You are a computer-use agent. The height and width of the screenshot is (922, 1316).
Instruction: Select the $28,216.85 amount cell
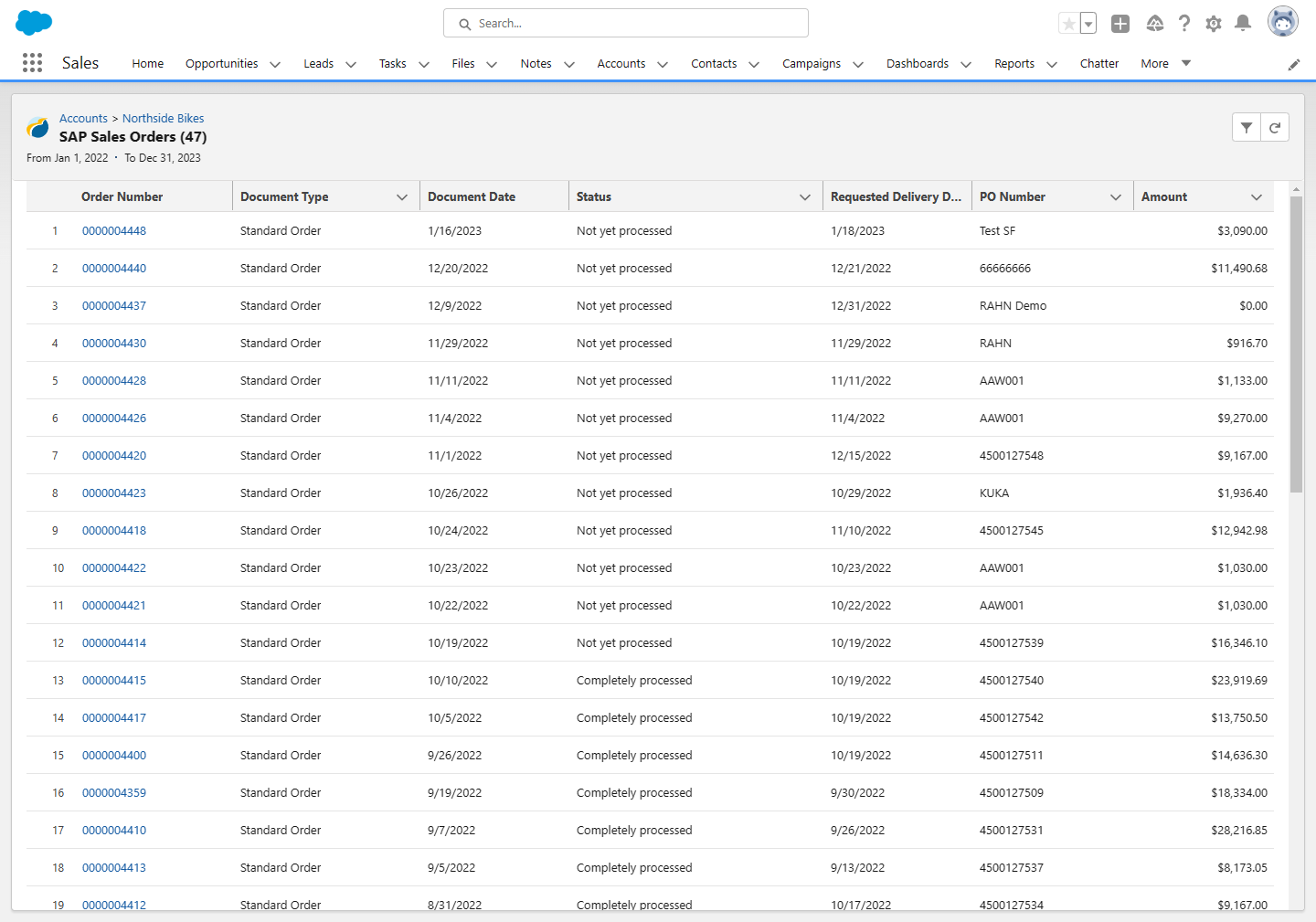[x=1239, y=830]
